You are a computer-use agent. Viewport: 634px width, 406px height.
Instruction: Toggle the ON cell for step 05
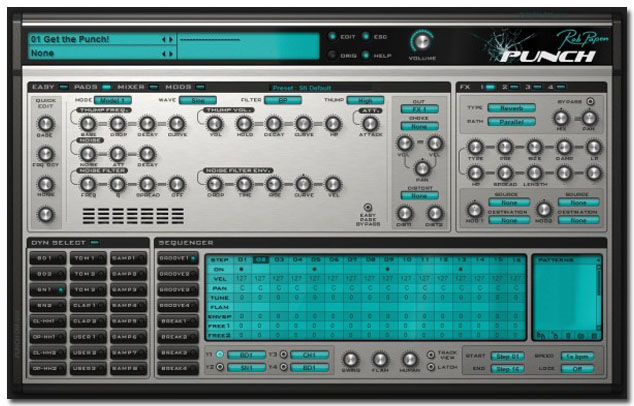[x=315, y=269]
